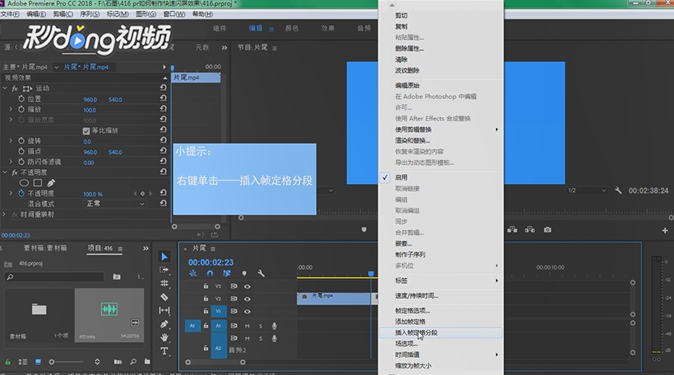
Task: Open program monitor button editor plus
Action: point(665,231)
